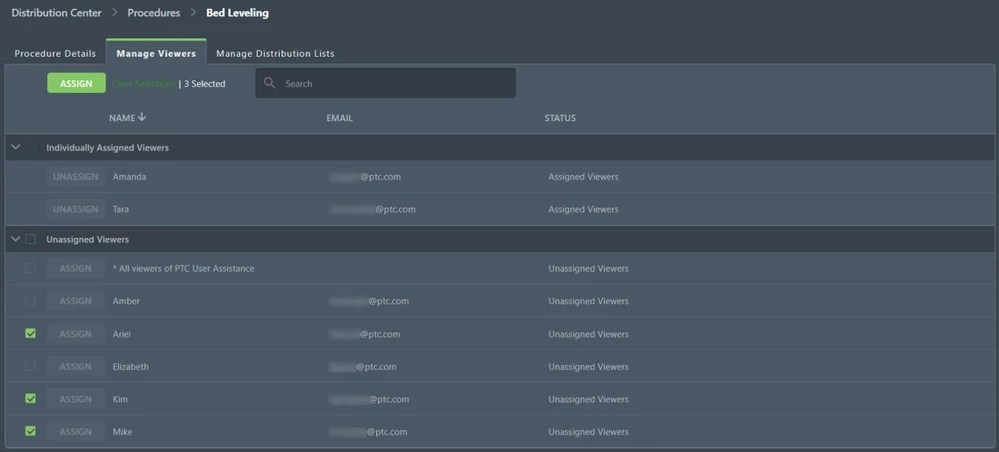Click the NAME column header text
This screenshot has height=452, width=999.
pyautogui.click(x=122, y=118)
